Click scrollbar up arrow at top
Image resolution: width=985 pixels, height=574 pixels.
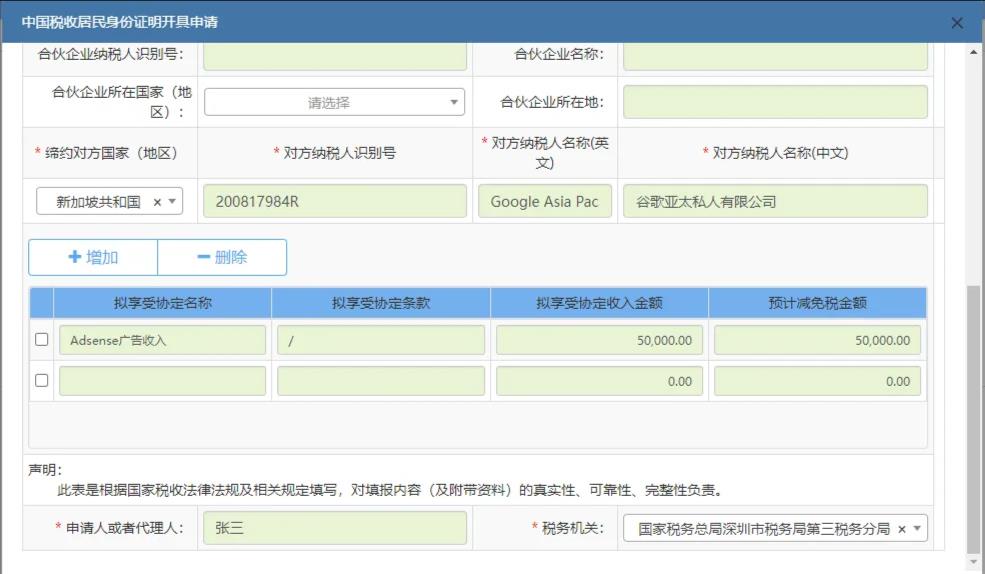pyautogui.click(x=975, y=51)
